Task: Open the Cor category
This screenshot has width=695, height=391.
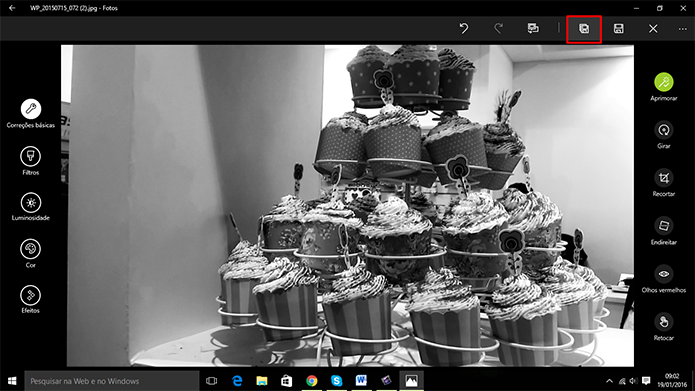Action: pos(31,254)
